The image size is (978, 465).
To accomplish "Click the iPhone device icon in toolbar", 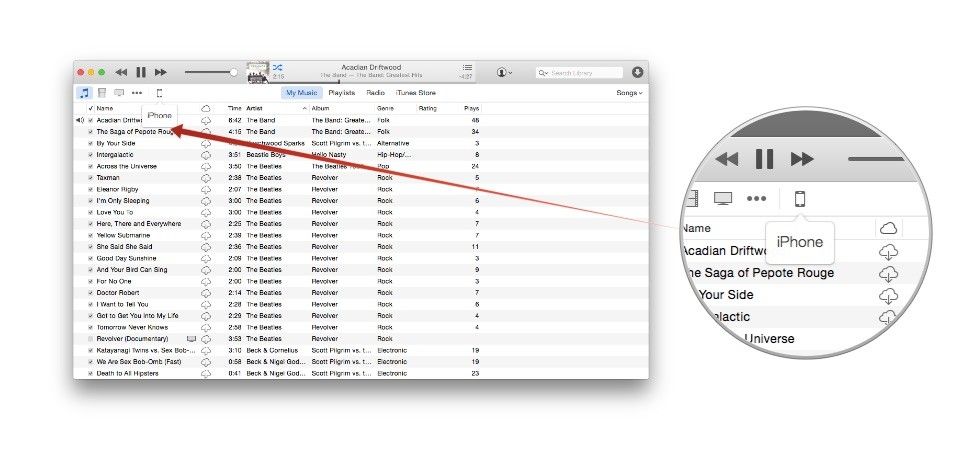I will [x=158, y=93].
